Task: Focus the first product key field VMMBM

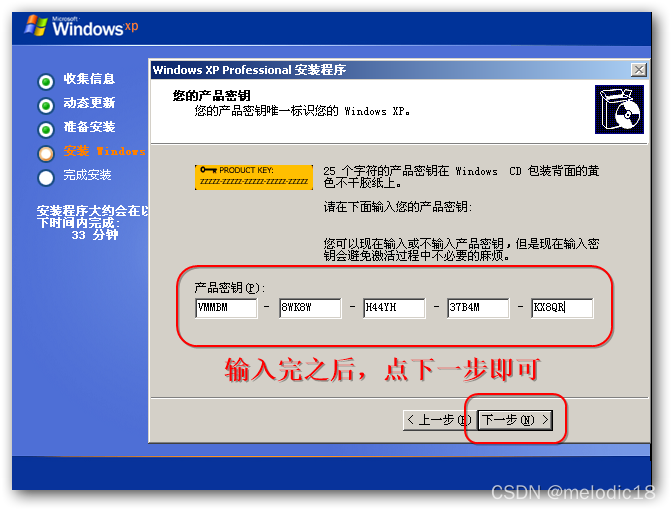Action: coord(226,308)
